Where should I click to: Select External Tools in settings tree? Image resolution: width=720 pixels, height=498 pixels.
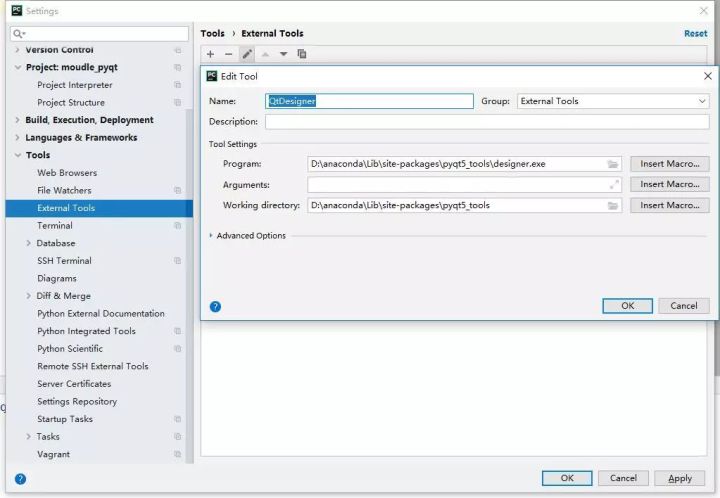[x=99, y=208]
